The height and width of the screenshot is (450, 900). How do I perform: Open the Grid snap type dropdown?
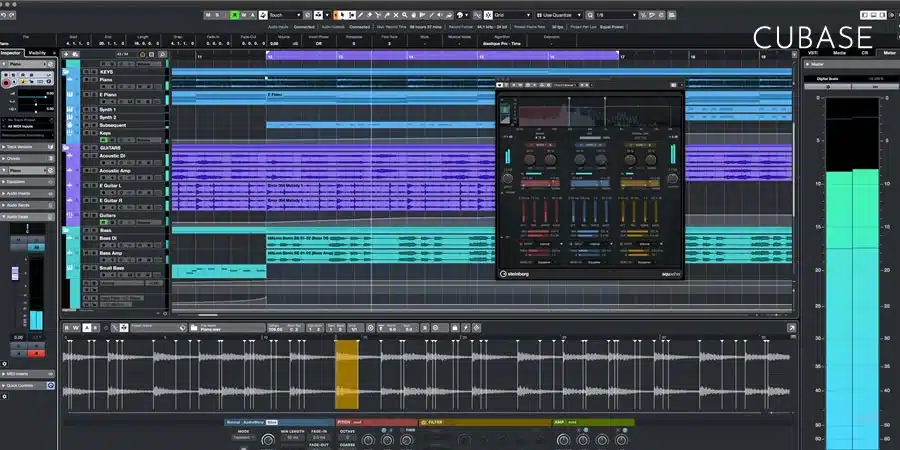(513, 14)
